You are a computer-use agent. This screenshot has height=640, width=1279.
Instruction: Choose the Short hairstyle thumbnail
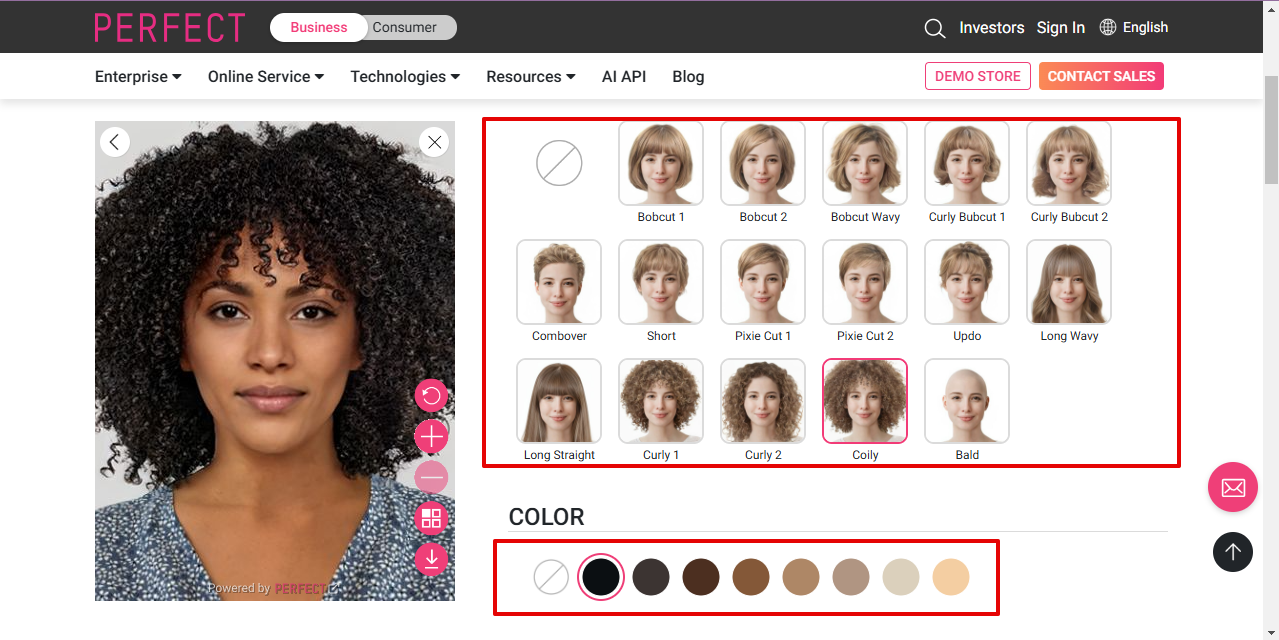click(x=661, y=282)
